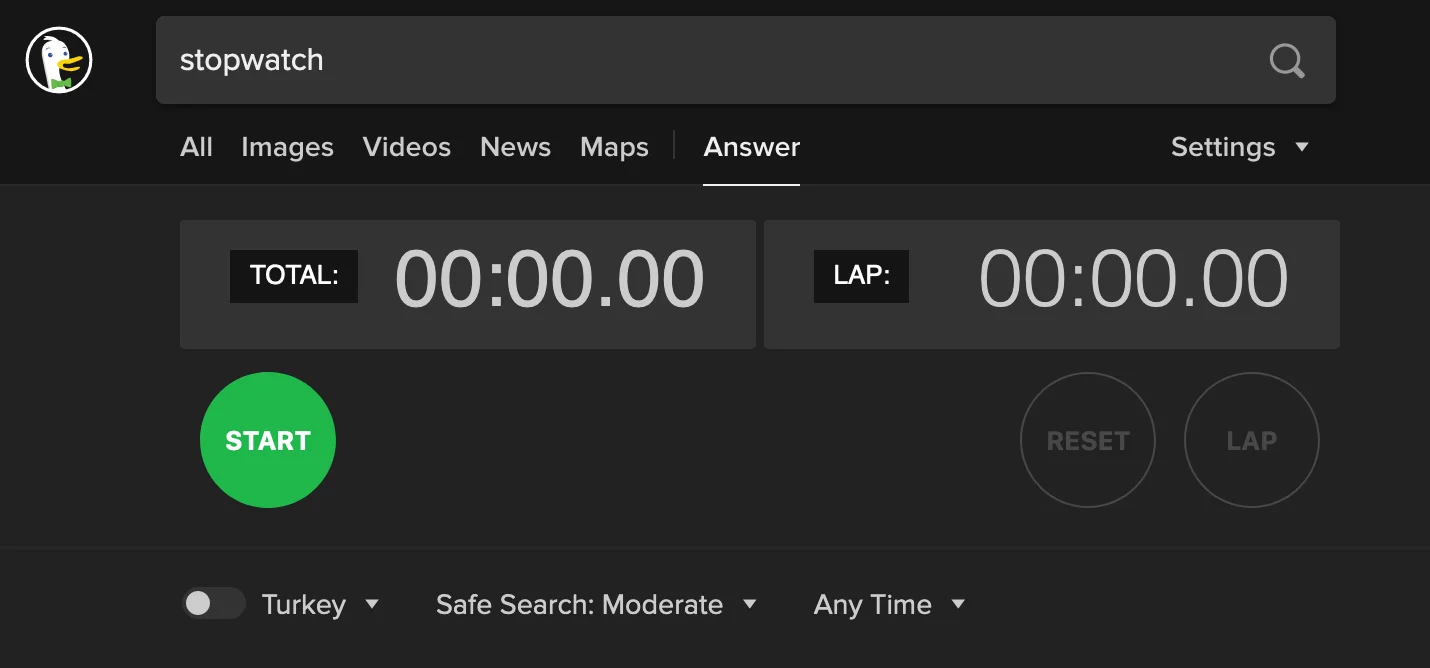Open the Safe Search: Moderate dropdown
This screenshot has height=668, width=1430.
point(595,603)
